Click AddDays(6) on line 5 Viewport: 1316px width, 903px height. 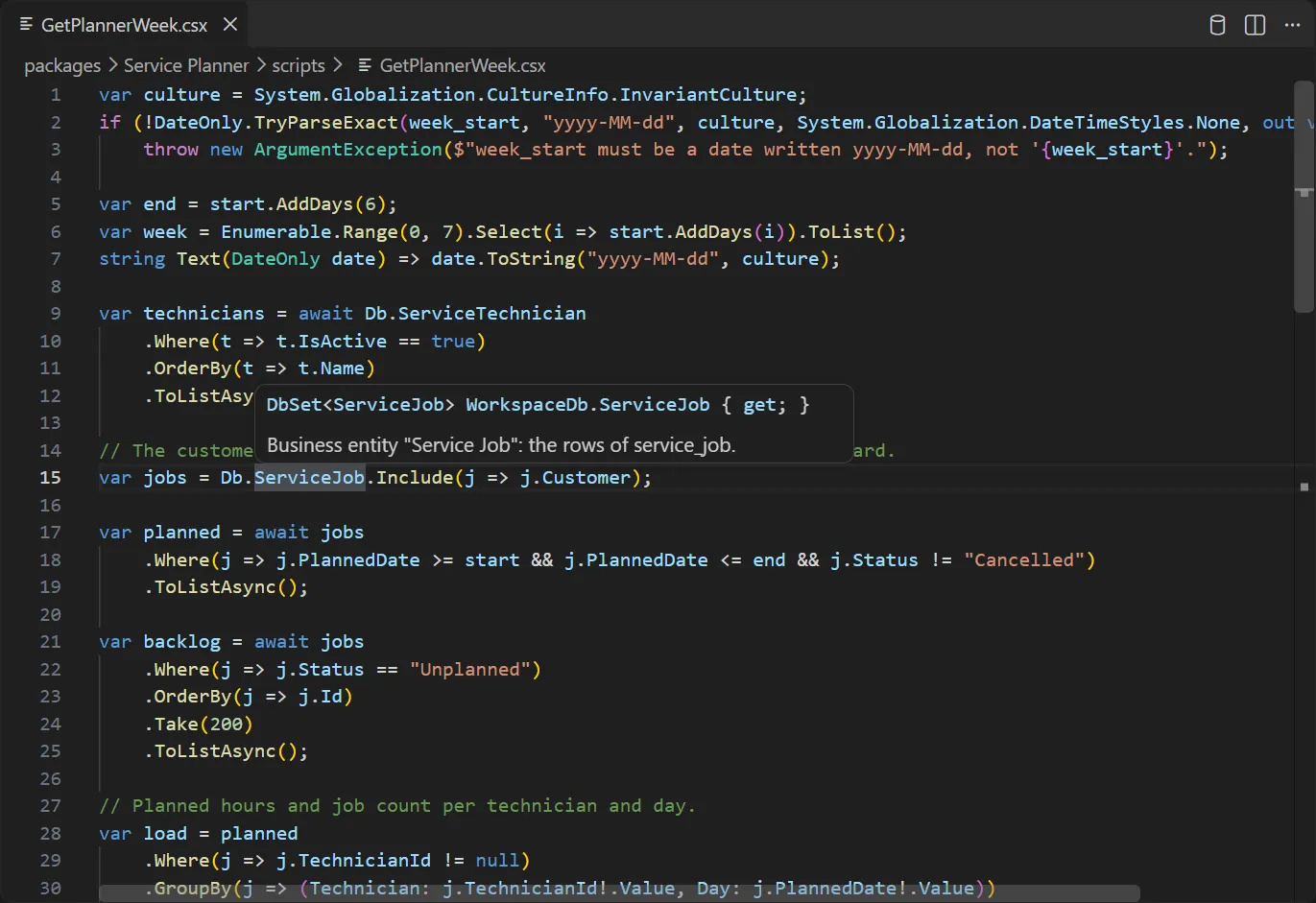(x=331, y=204)
